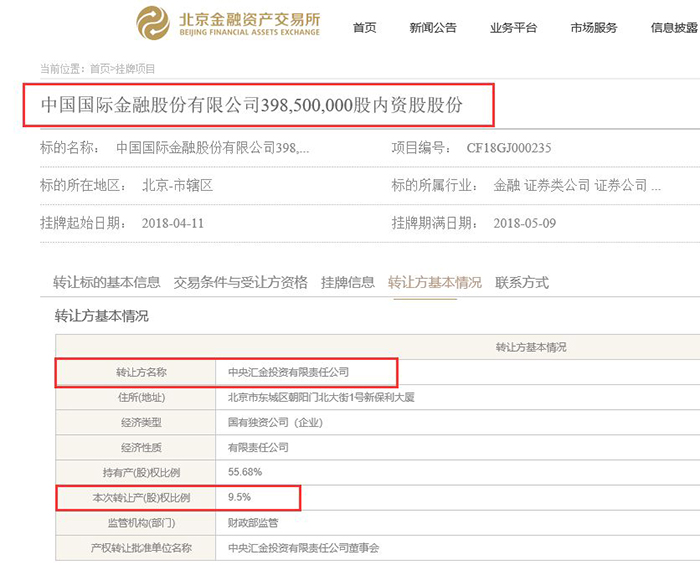The width and height of the screenshot is (700, 565).
Task: Select the 经济性质 value 有限责任公司
Action: 258,447
